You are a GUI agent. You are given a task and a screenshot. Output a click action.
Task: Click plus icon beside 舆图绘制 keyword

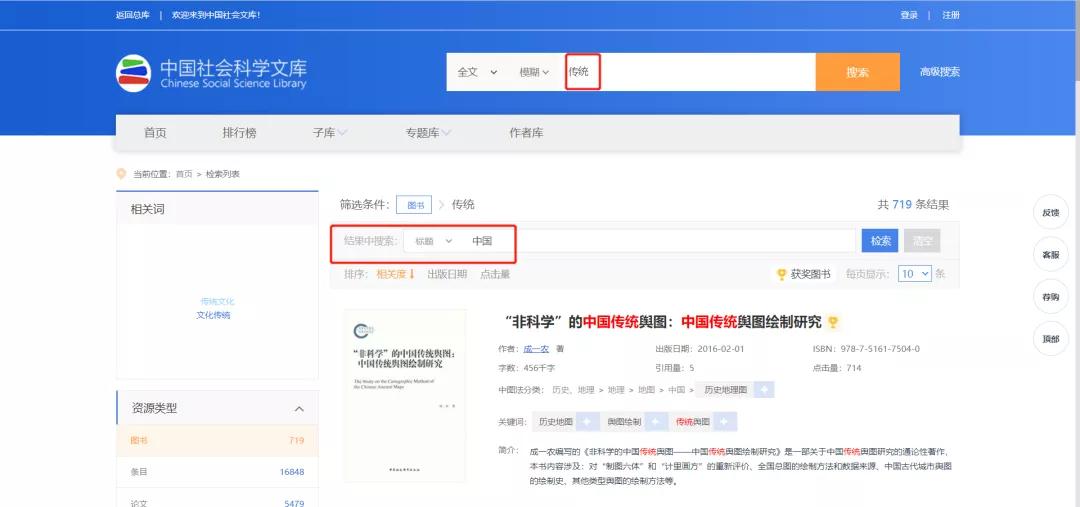click(x=656, y=422)
